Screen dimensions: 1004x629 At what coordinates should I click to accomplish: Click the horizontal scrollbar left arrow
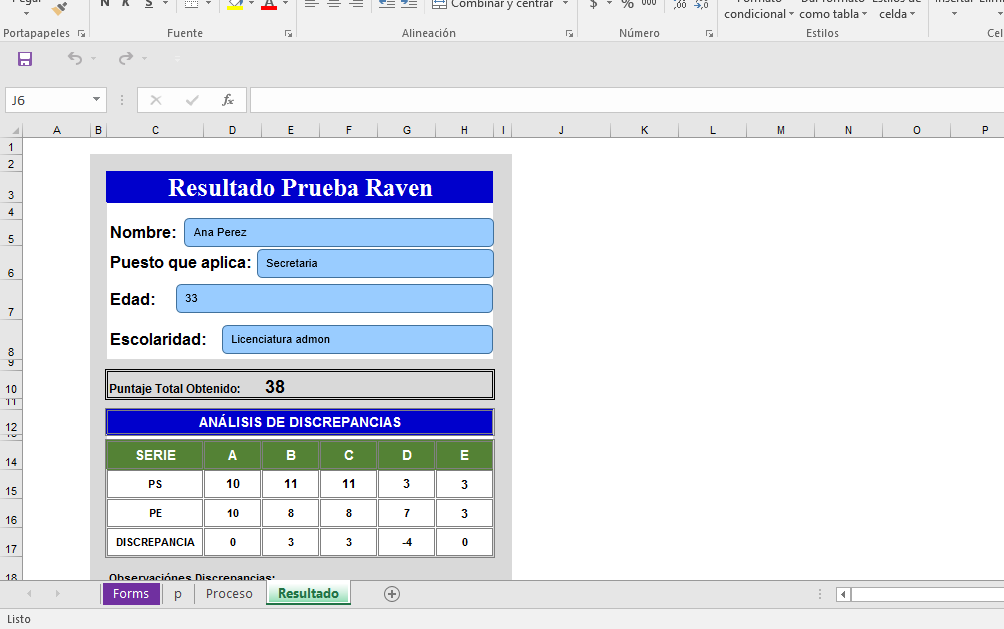(843, 594)
